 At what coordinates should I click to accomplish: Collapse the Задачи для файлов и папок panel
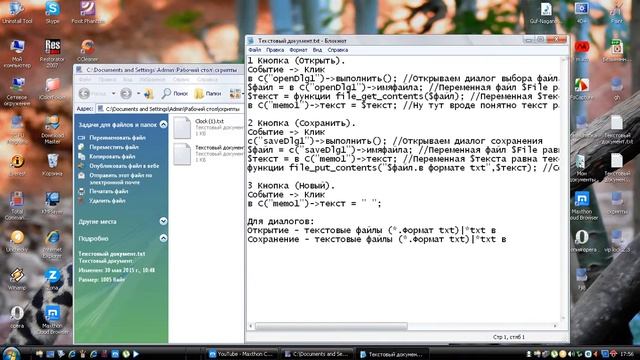click(163, 124)
